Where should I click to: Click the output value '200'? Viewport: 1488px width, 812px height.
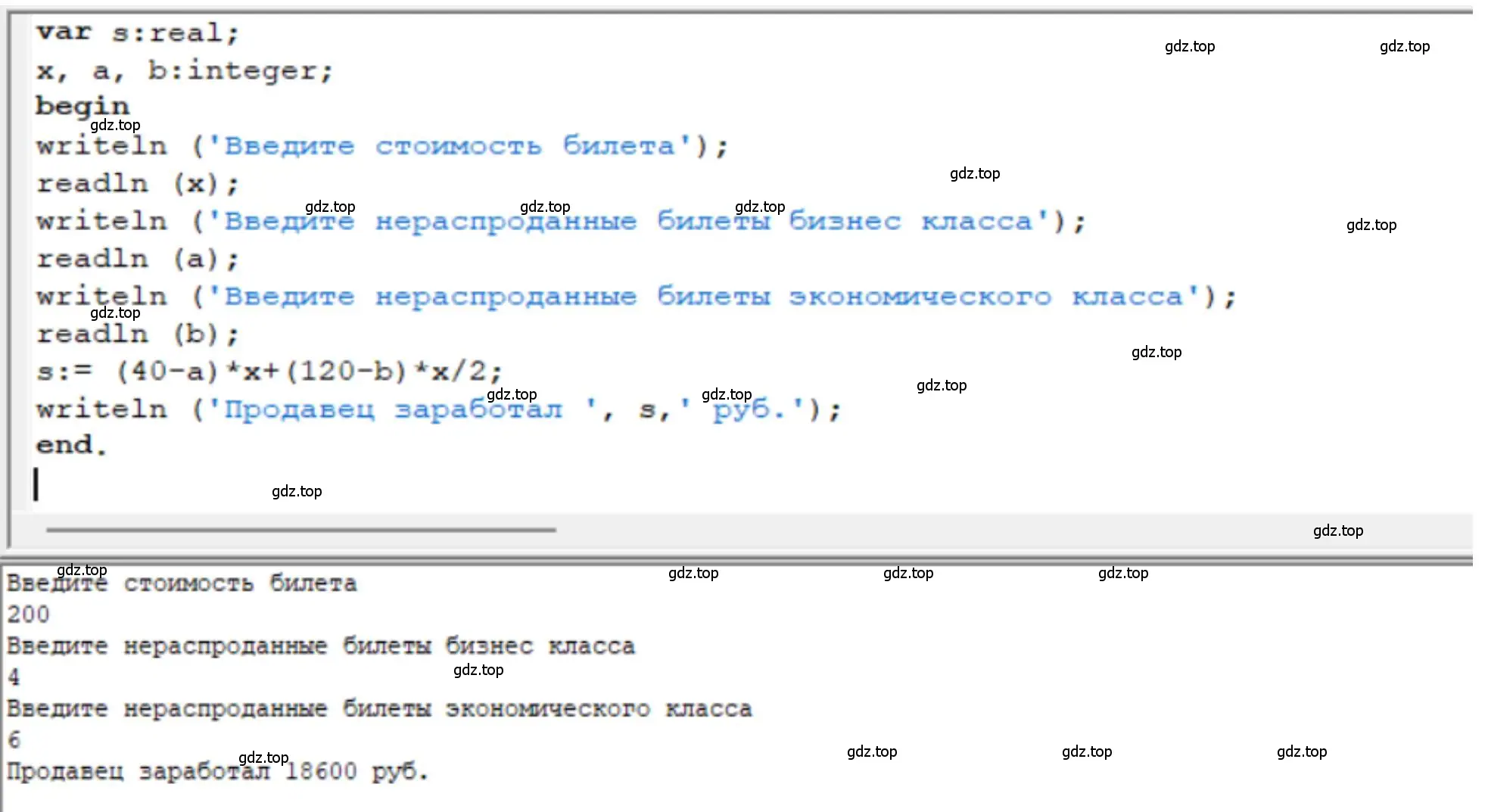point(28,614)
